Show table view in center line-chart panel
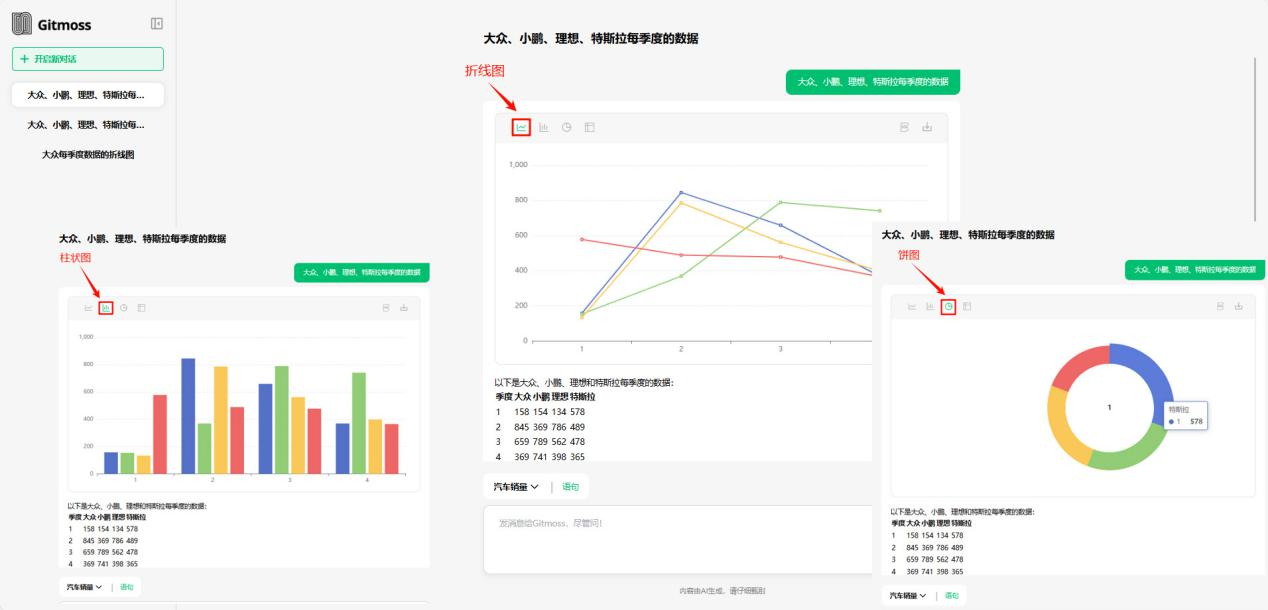This screenshot has height=610, width=1268. 589,127
